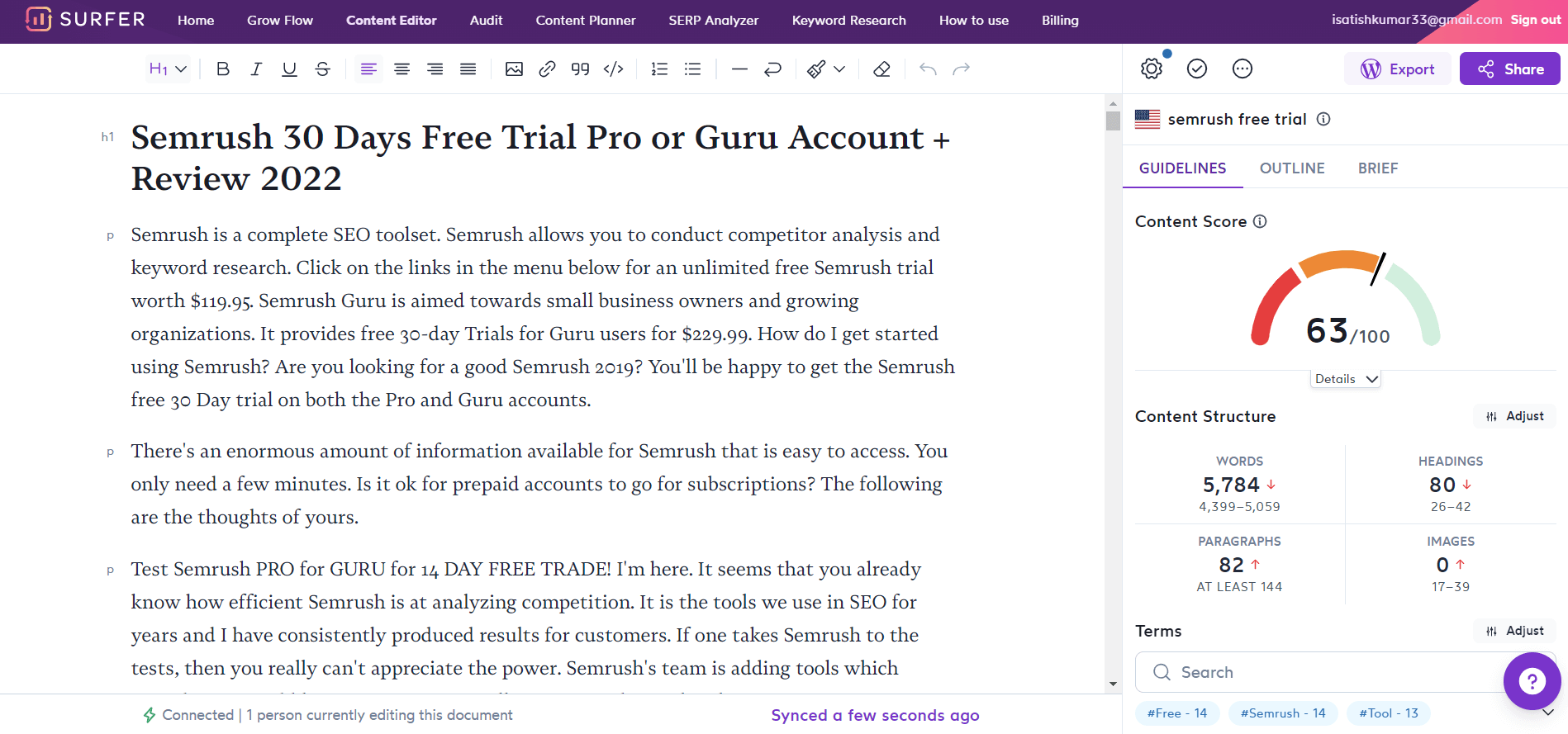The image size is (1568, 734).
Task: Open Content Planner
Action: click(x=586, y=21)
